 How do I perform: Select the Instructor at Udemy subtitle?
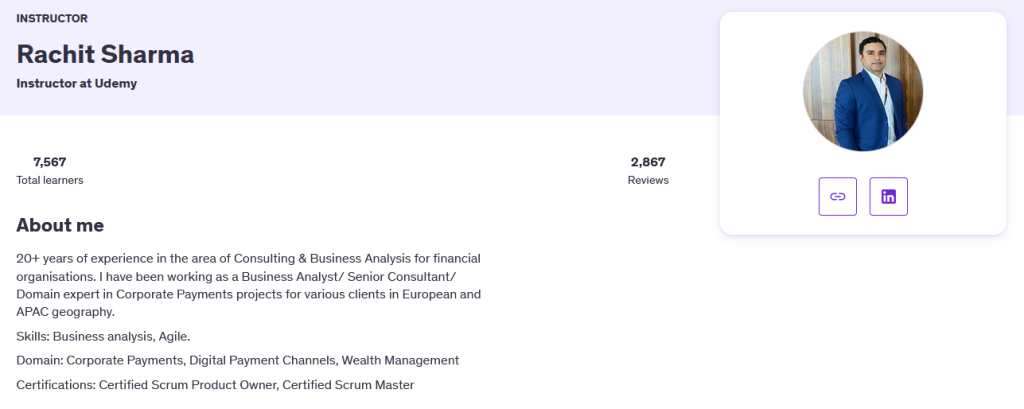tap(76, 84)
